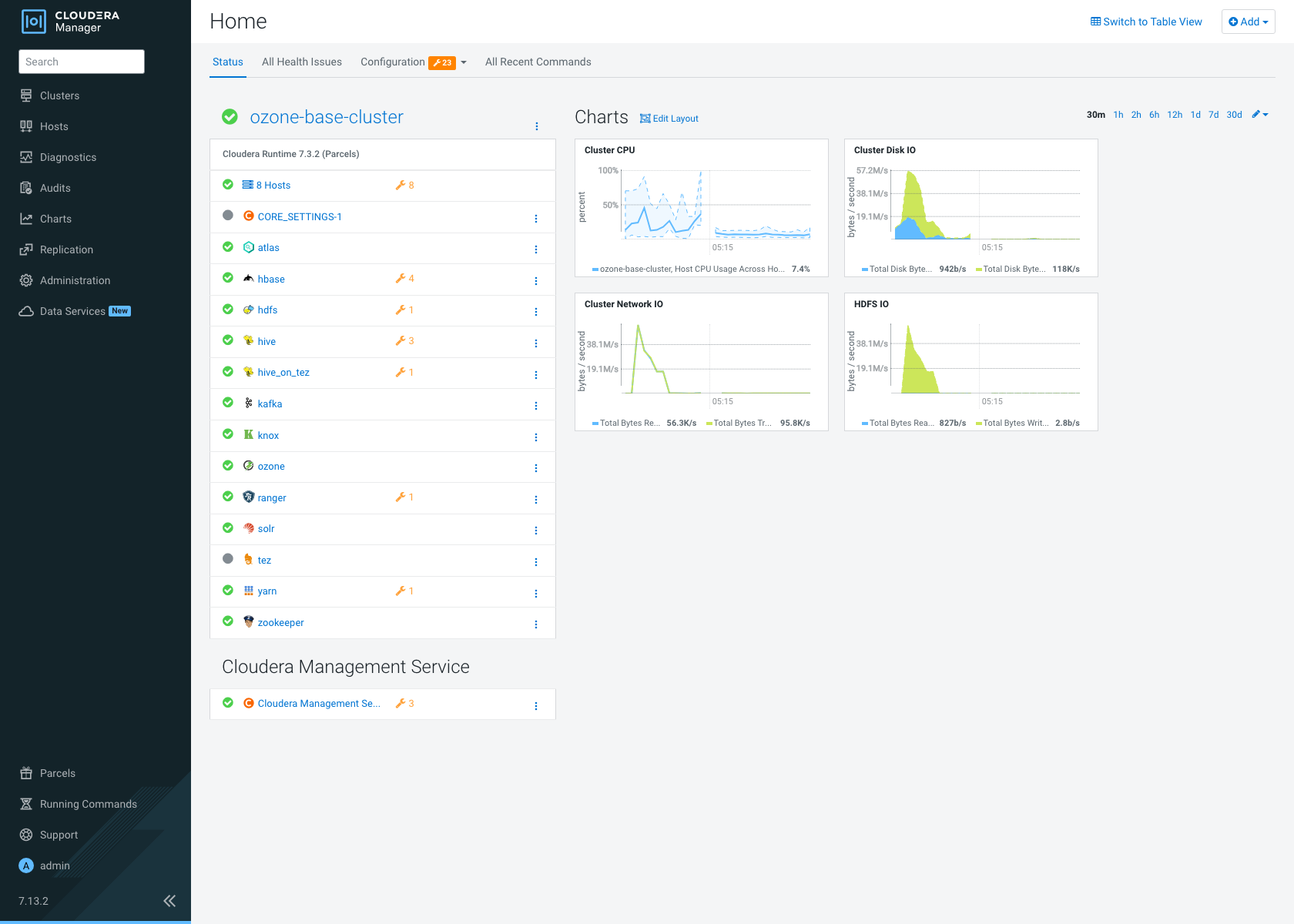This screenshot has width=1294, height=924.
Task: Open HDFS IO chart
Action: coord(971,362)
